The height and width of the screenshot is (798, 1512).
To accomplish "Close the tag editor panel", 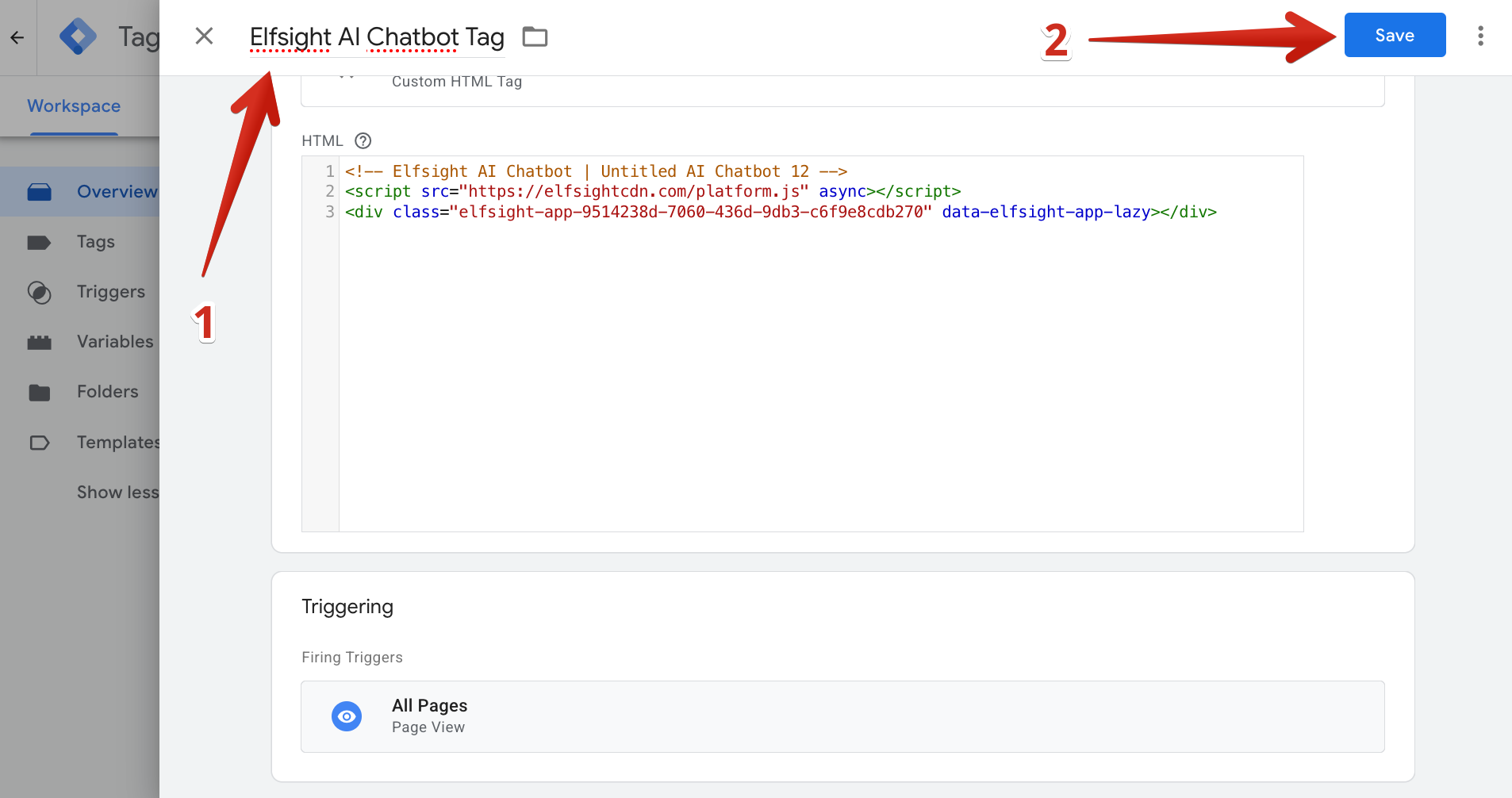I will (x=204, y=36).
